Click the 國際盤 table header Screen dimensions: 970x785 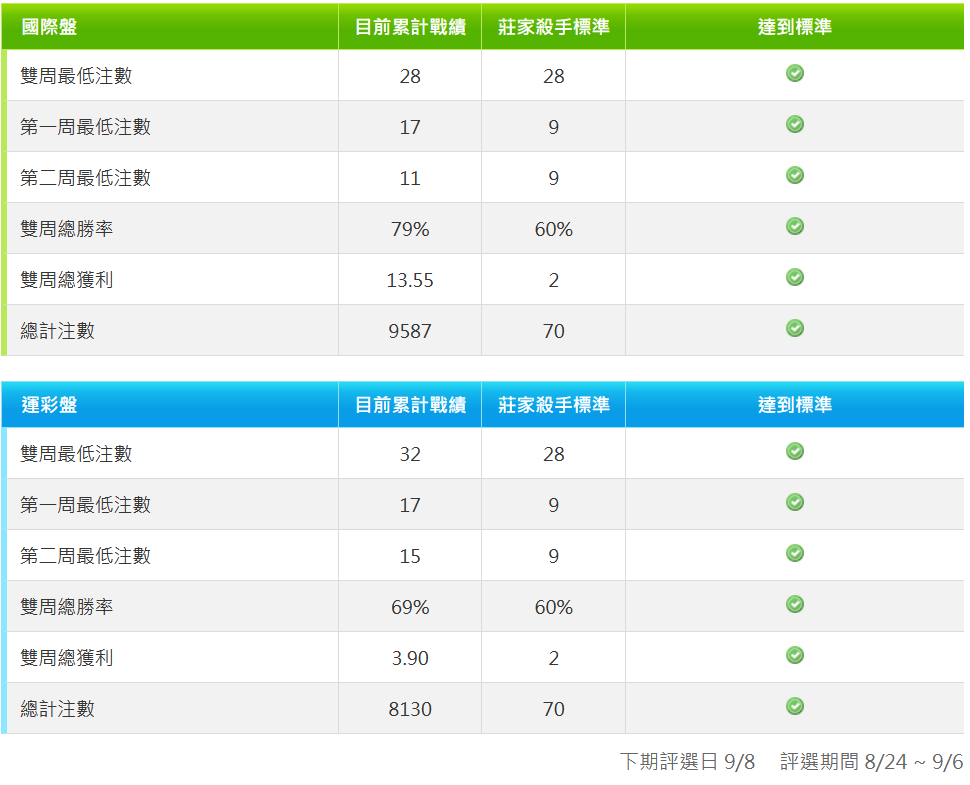(49, 27)
